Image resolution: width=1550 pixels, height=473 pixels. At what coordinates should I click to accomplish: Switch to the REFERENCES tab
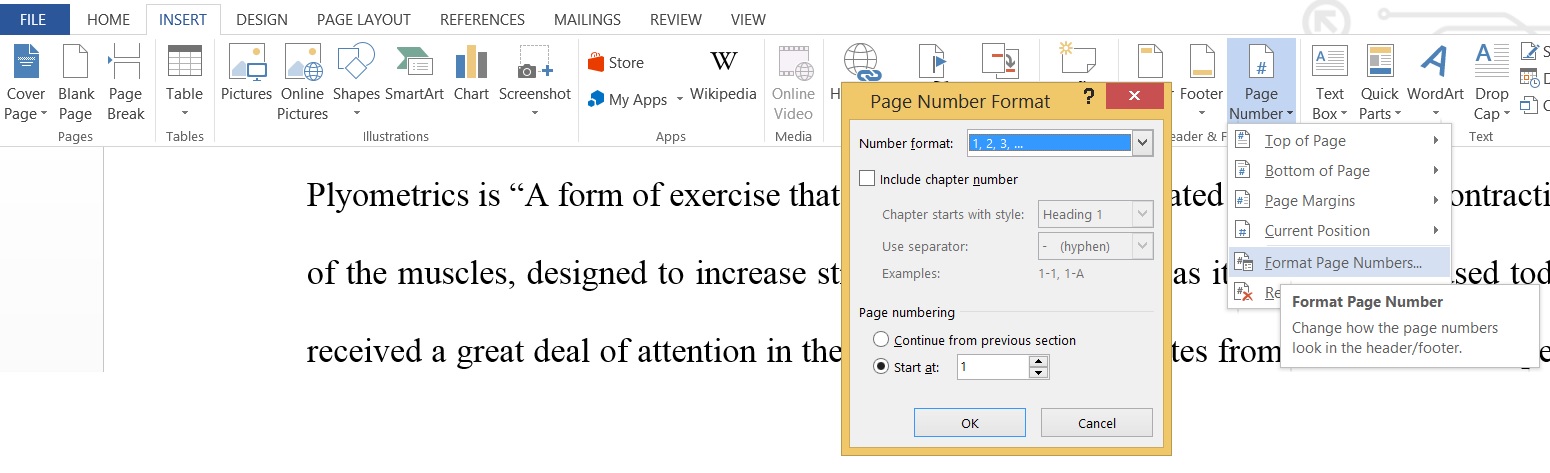click(483, 19)
